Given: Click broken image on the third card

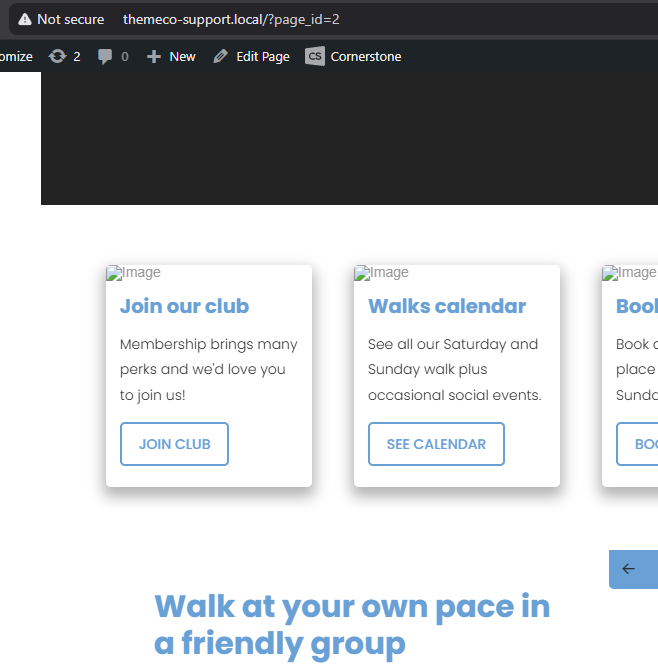Looking at the screenshot, I should click(629, 272).
